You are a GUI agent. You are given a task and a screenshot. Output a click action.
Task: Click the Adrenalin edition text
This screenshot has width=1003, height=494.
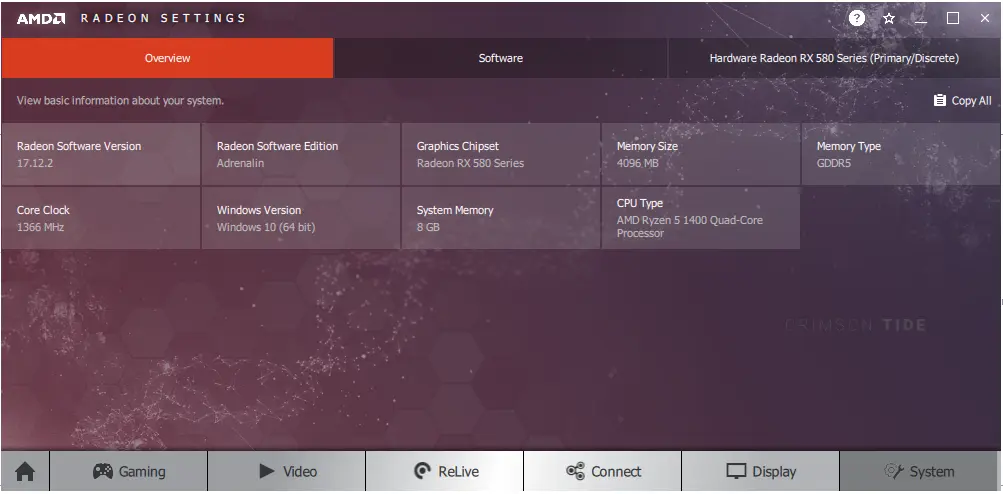(240, 163)
